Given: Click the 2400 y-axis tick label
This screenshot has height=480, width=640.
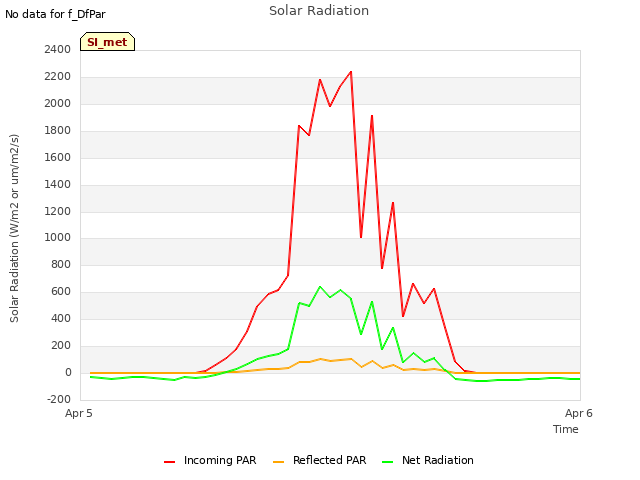Looking at the screenshot, I should 58,49.
